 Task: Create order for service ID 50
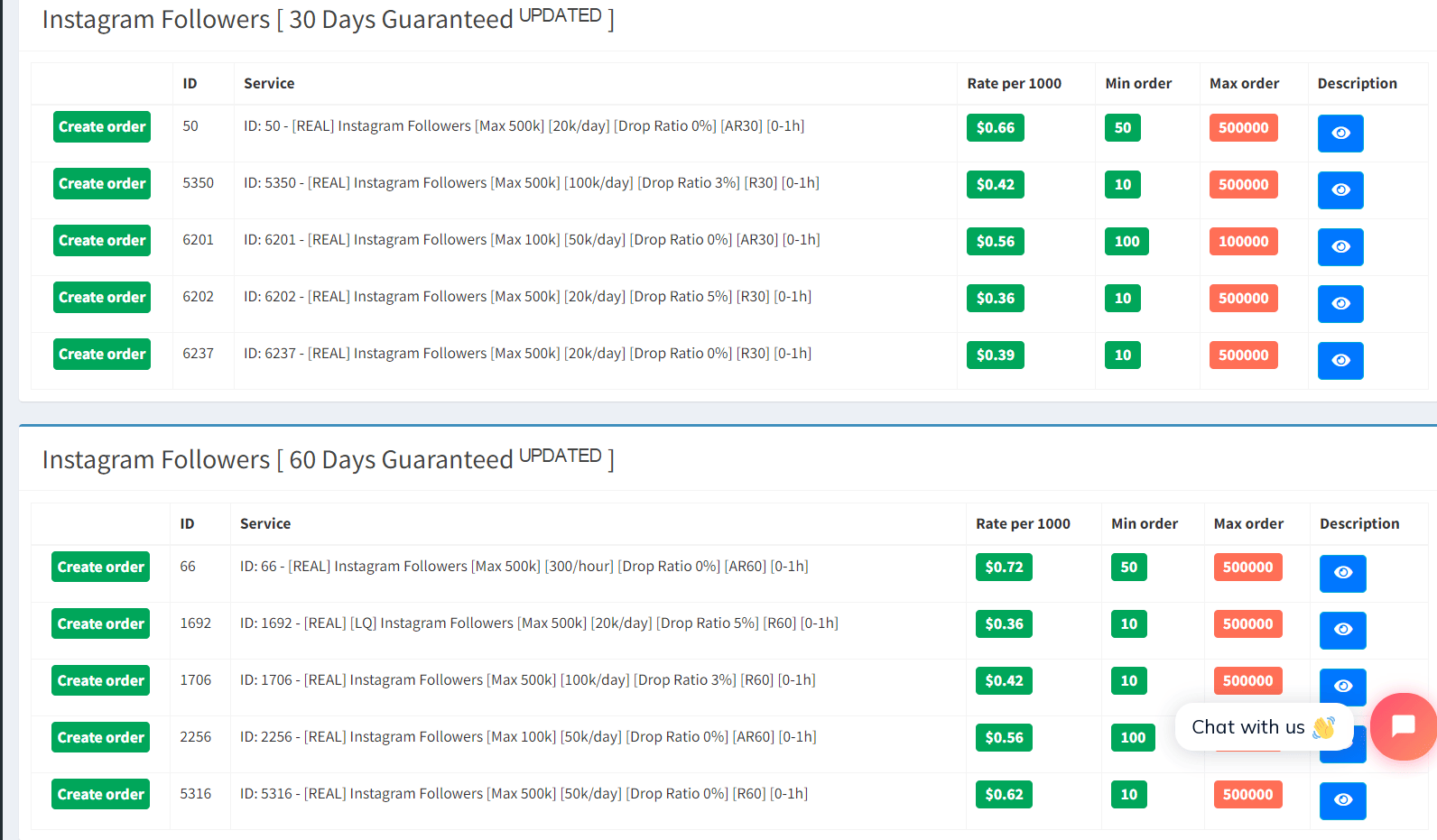coord(102,127)
